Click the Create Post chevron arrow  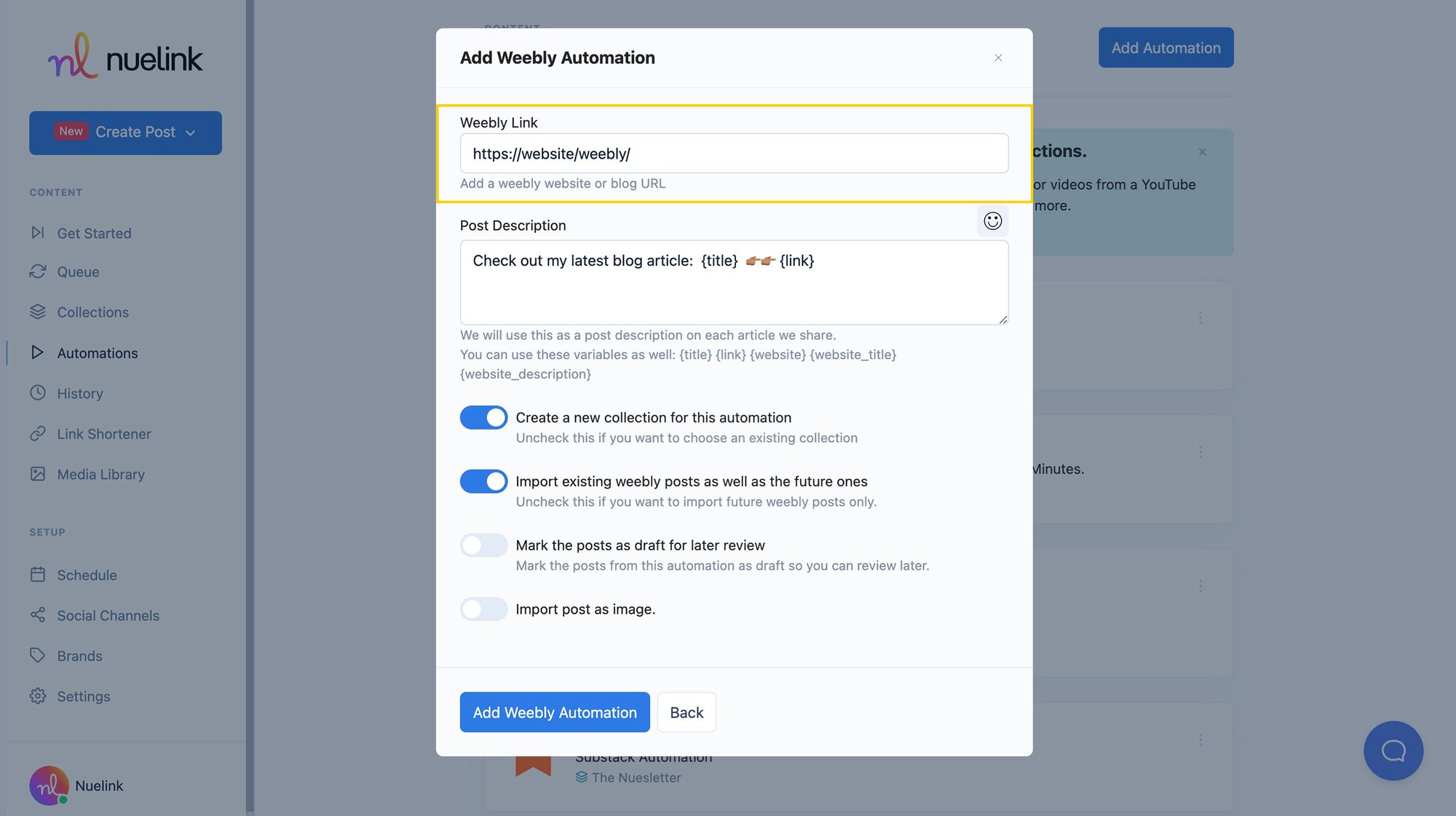pyautogui.click(x=191, y=132)
